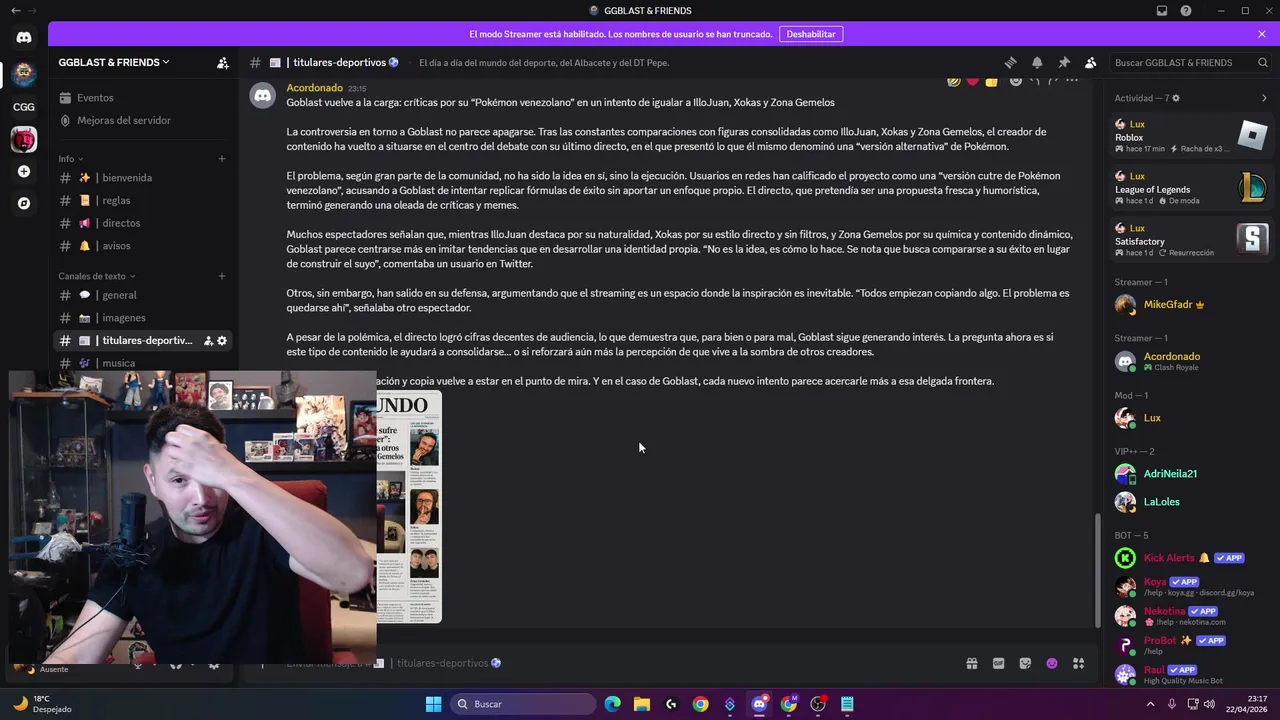Open Mejoras del servidor
1280x720 pixels.
click(x=142, y=120)
